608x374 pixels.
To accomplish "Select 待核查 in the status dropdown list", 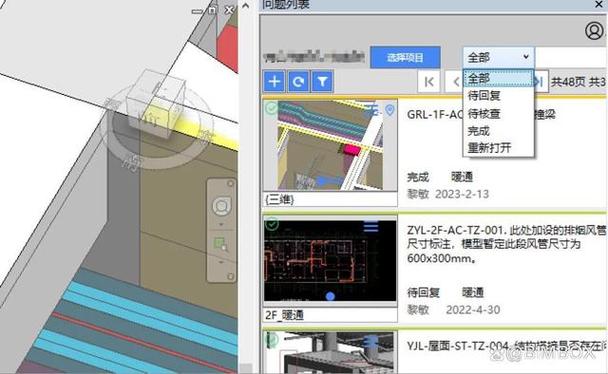I will click(498, 114).
